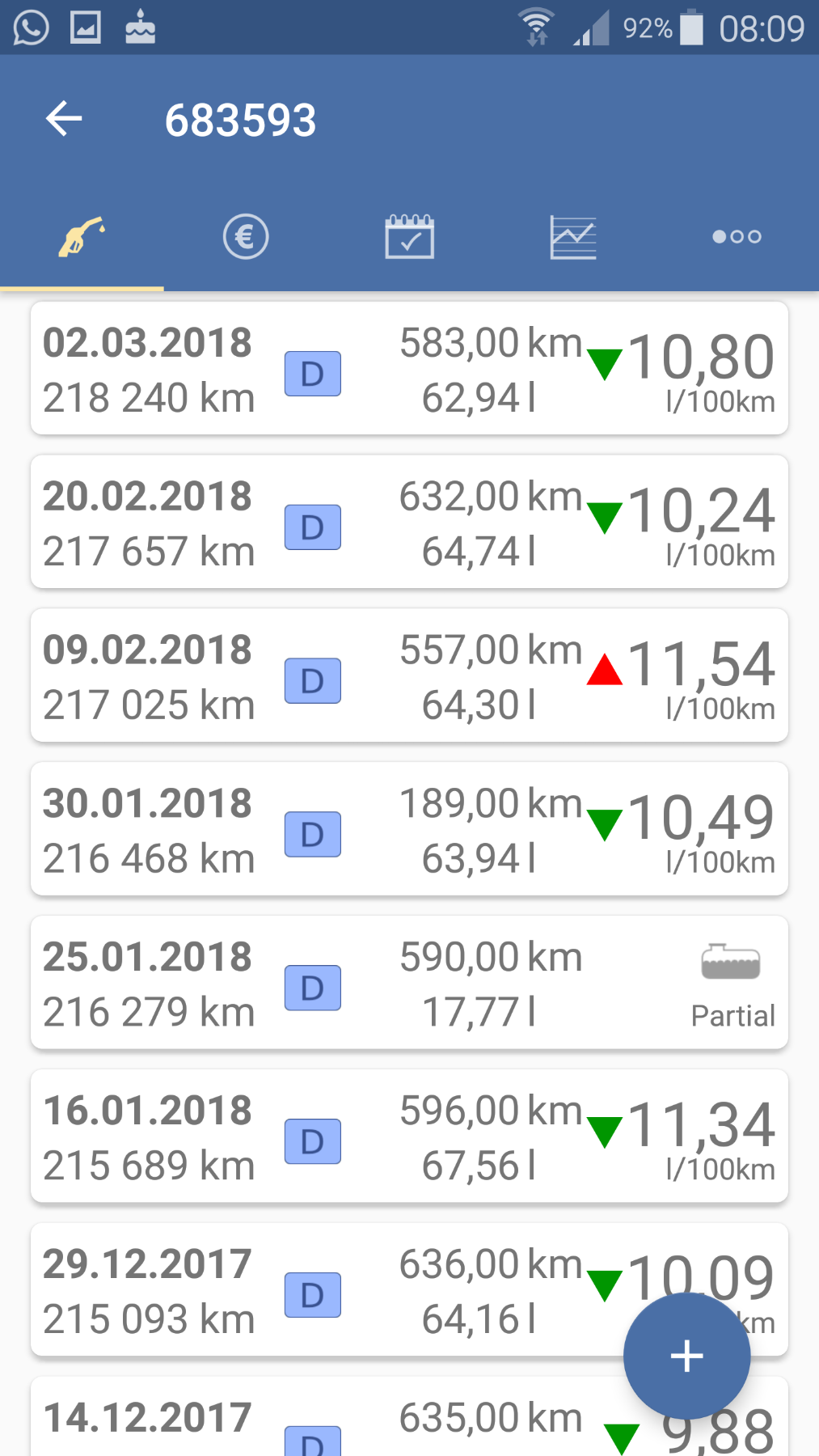Tap the 10,24 l/100km consumption value

701,512
